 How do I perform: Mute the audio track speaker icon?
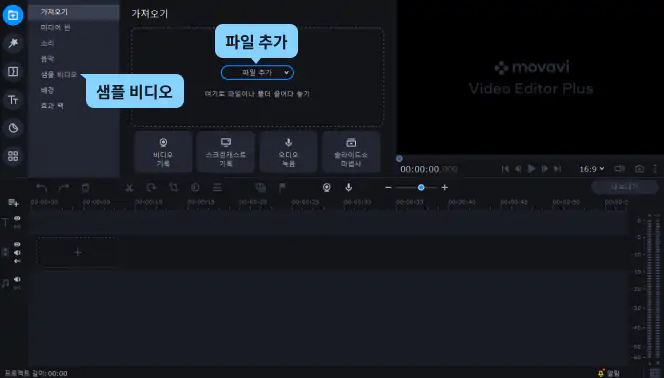(17, 279)
